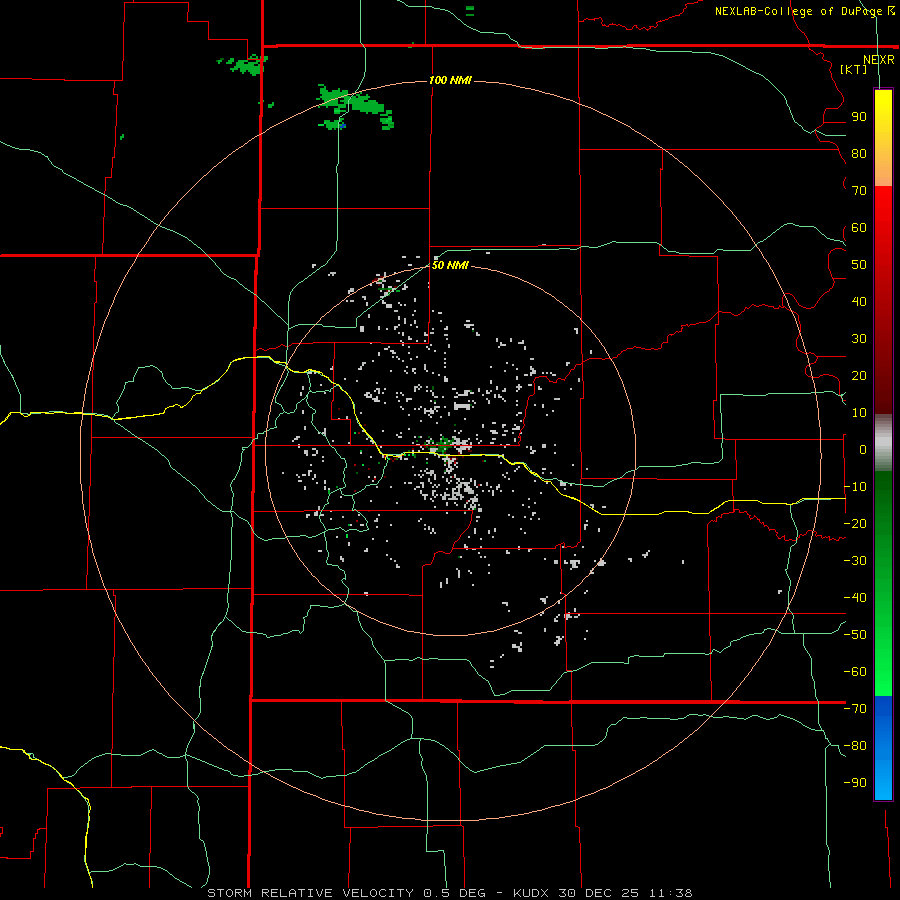Click the 70 knot scale label

pyautogui.click(x=859, y=191)
